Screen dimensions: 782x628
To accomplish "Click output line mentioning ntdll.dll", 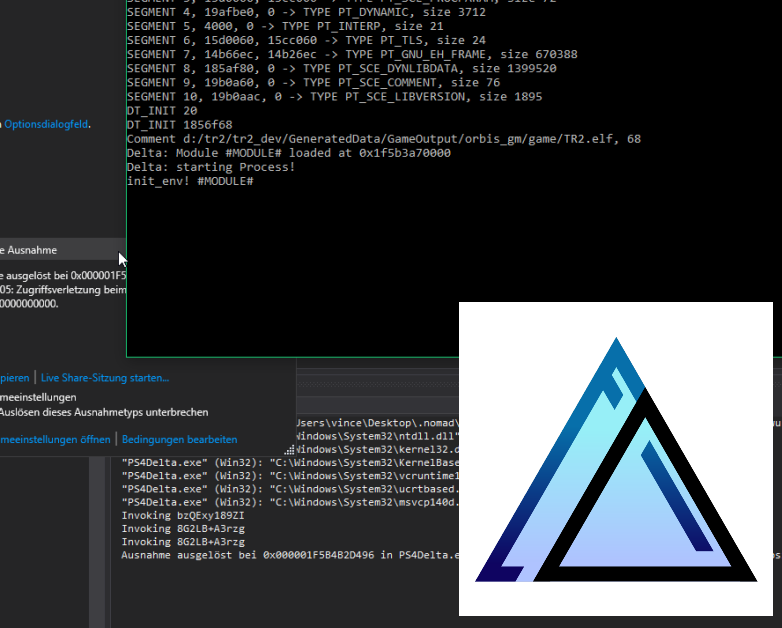I will tap(378, 436).
